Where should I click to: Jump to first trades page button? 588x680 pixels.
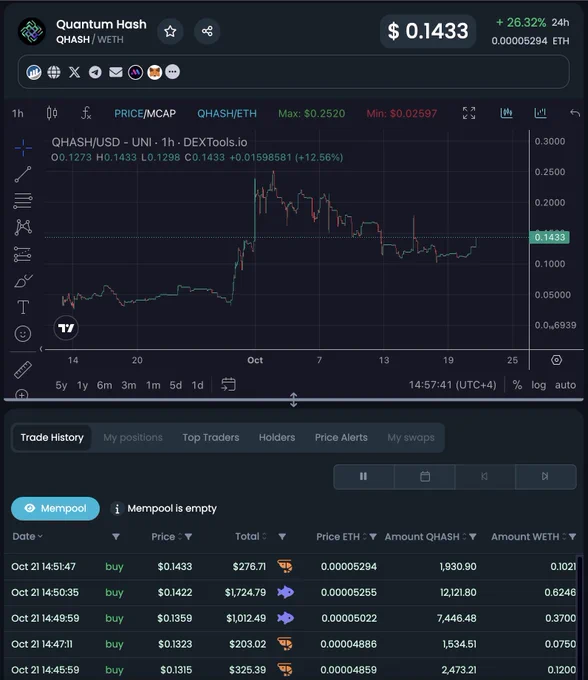[x=485, y=477]
